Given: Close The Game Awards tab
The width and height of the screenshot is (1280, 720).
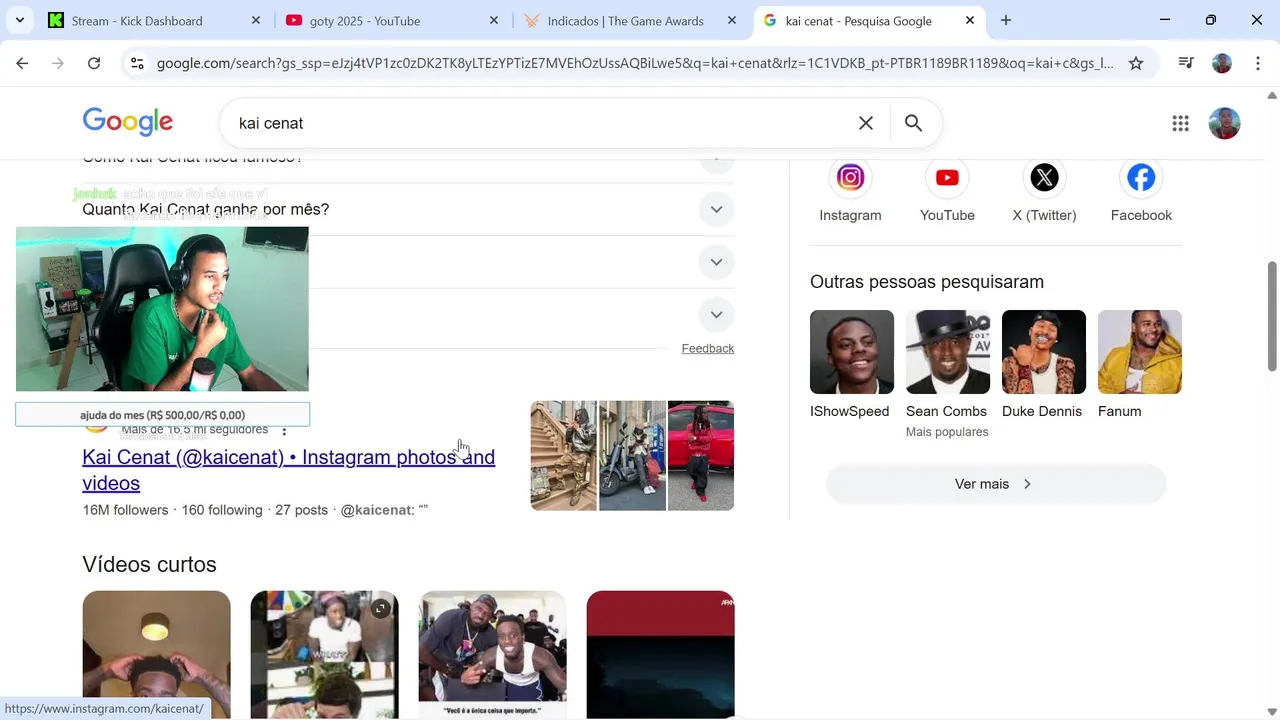Looking at the screenshot, I should pos(732,20).
